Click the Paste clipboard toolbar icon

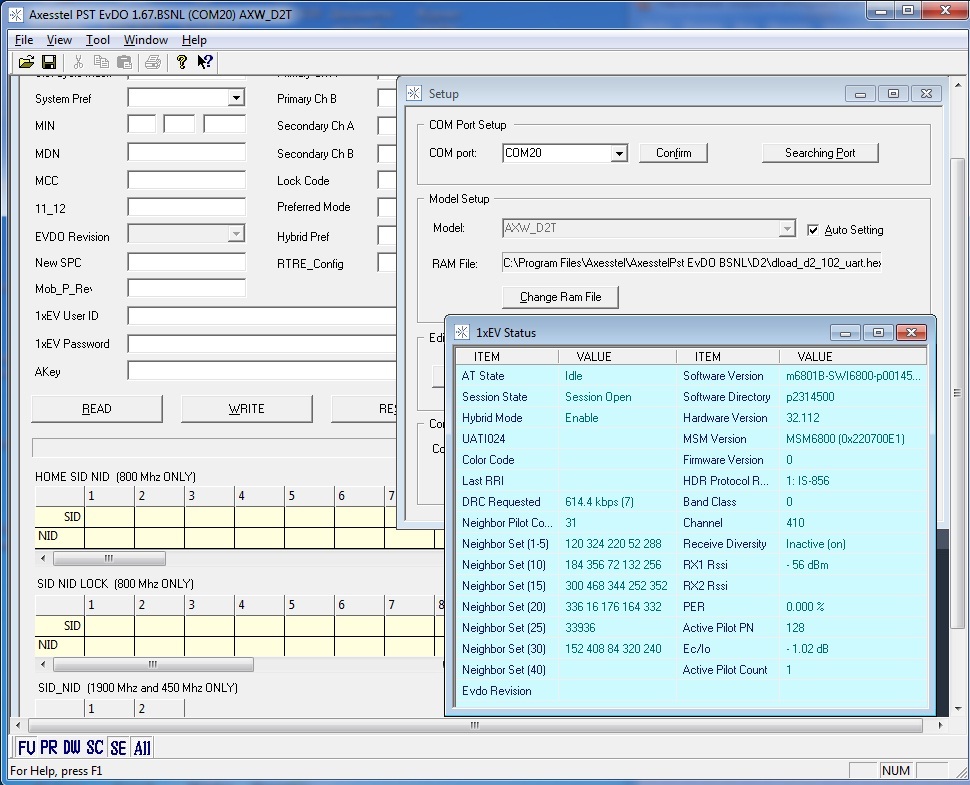[124, 62]
